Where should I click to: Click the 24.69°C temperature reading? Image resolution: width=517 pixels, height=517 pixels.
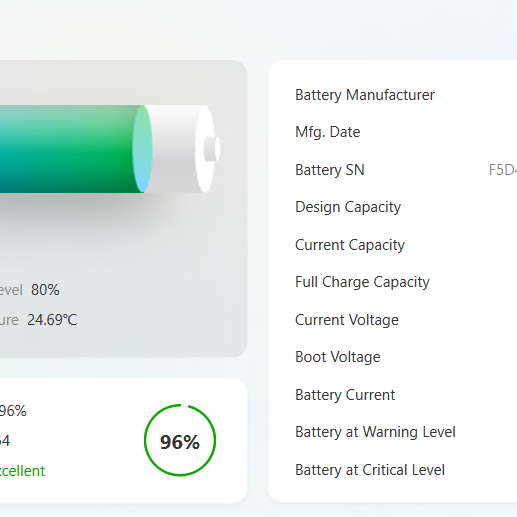pos(52,320)
